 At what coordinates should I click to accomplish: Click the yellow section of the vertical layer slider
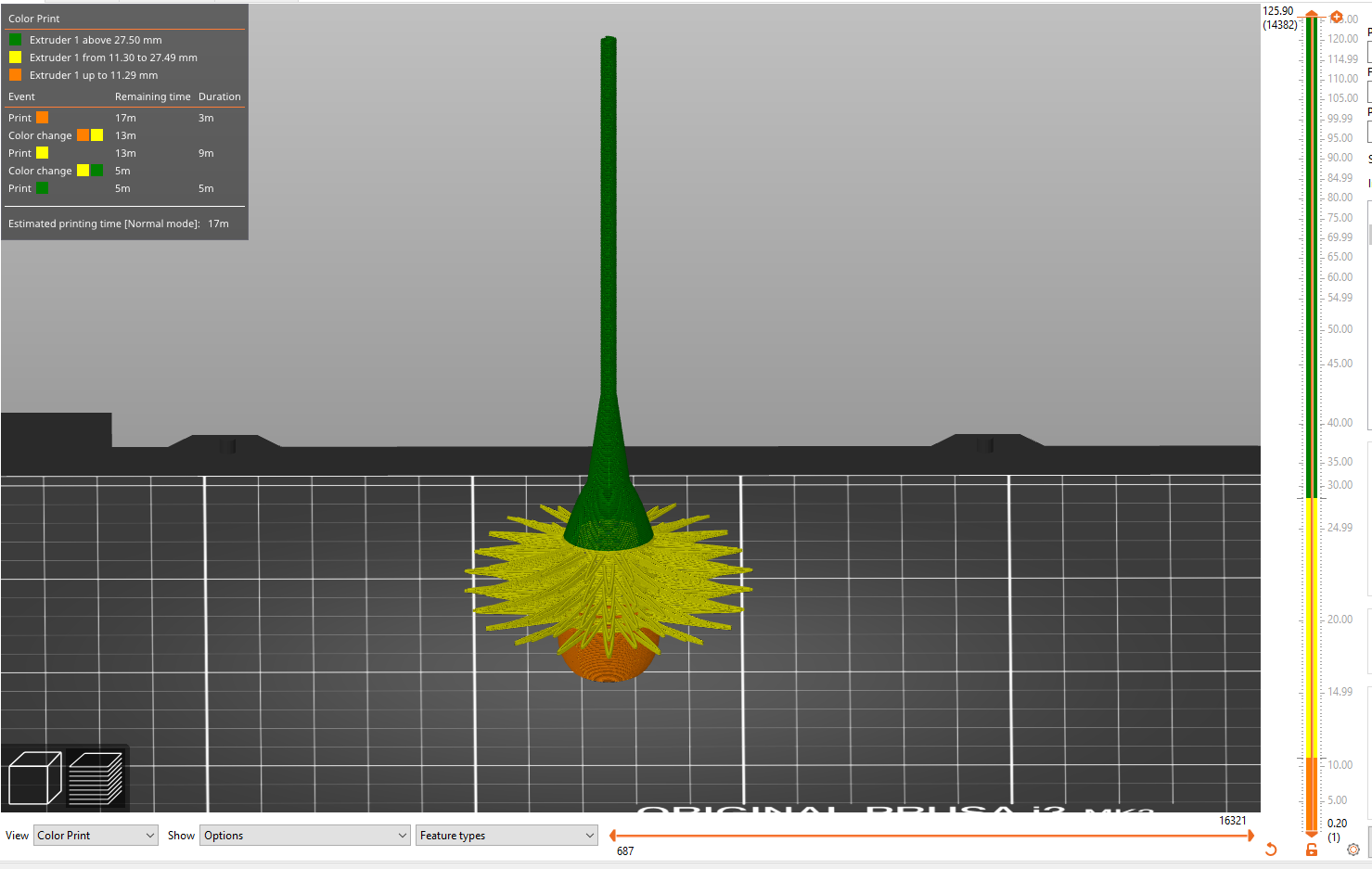coord(1312,628)
